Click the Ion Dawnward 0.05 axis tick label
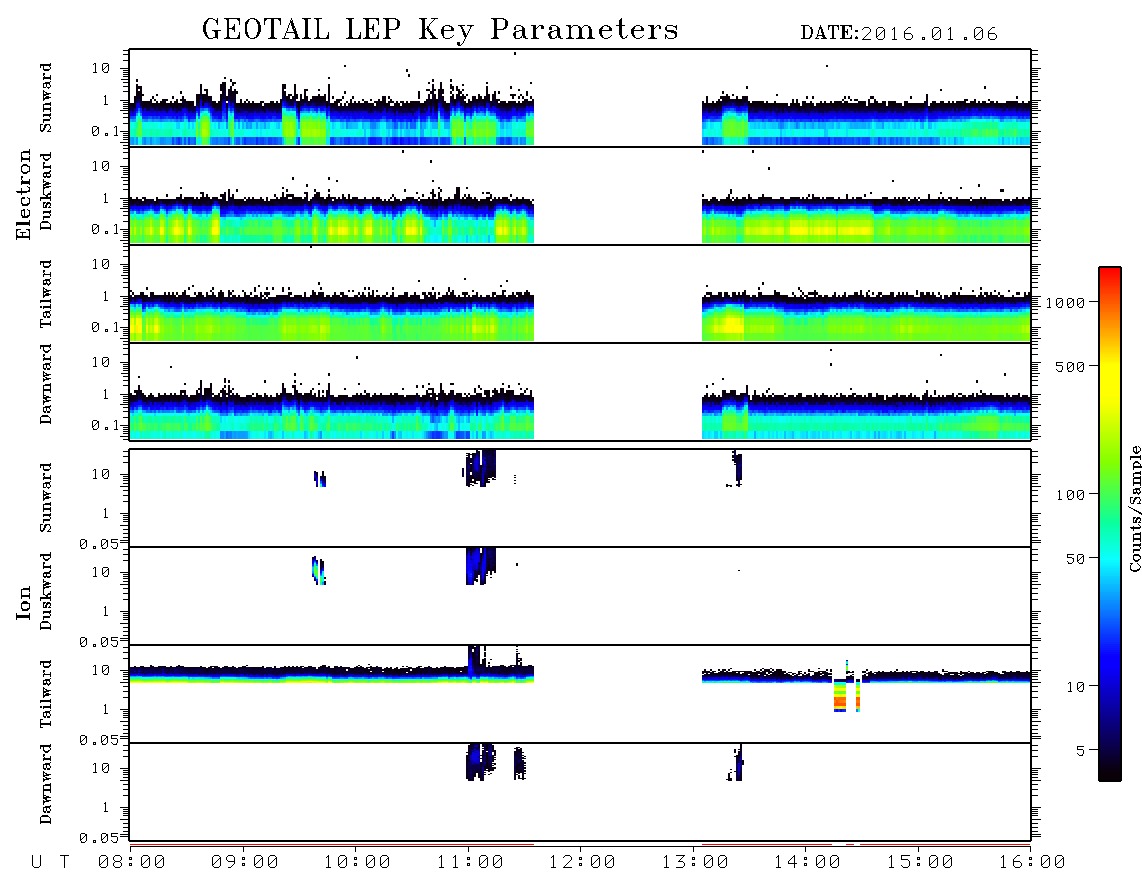 (99, 838)
